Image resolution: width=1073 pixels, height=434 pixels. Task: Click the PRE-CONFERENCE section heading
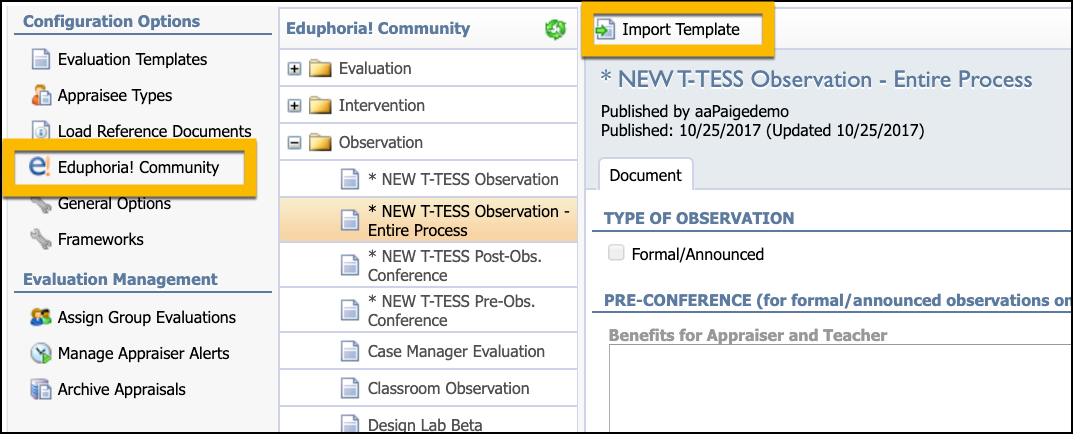837,300
